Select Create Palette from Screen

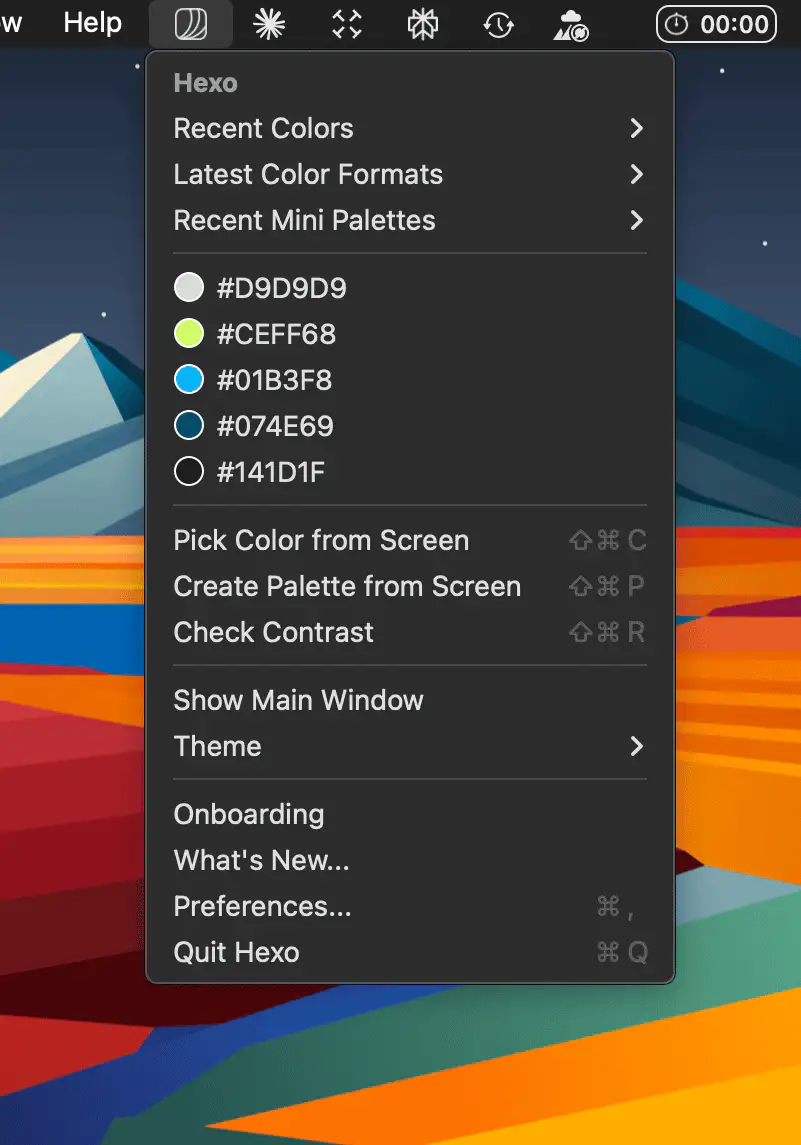pyautogui.click(x=347, y=586)
